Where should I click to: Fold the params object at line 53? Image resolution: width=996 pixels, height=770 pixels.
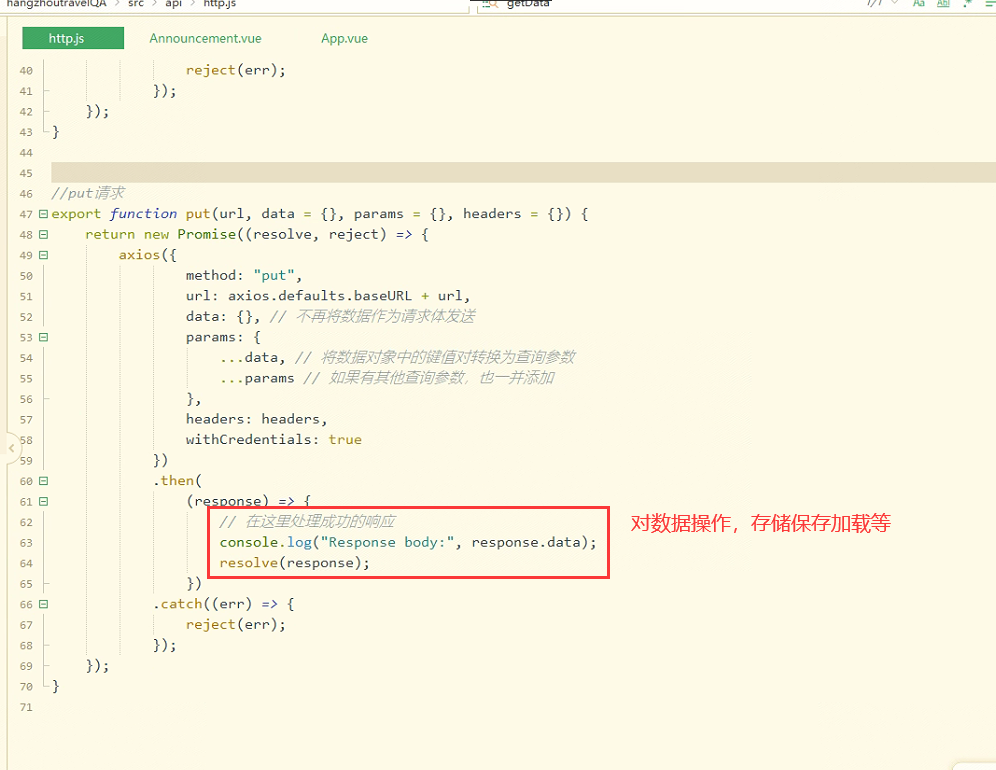pyautogui.click(x=43, y=337)
